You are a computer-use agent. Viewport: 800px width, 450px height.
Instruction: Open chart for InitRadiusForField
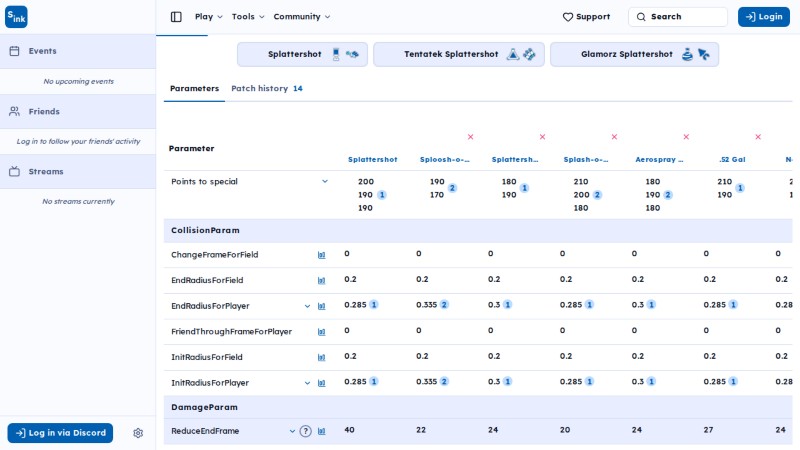[321, 357]
